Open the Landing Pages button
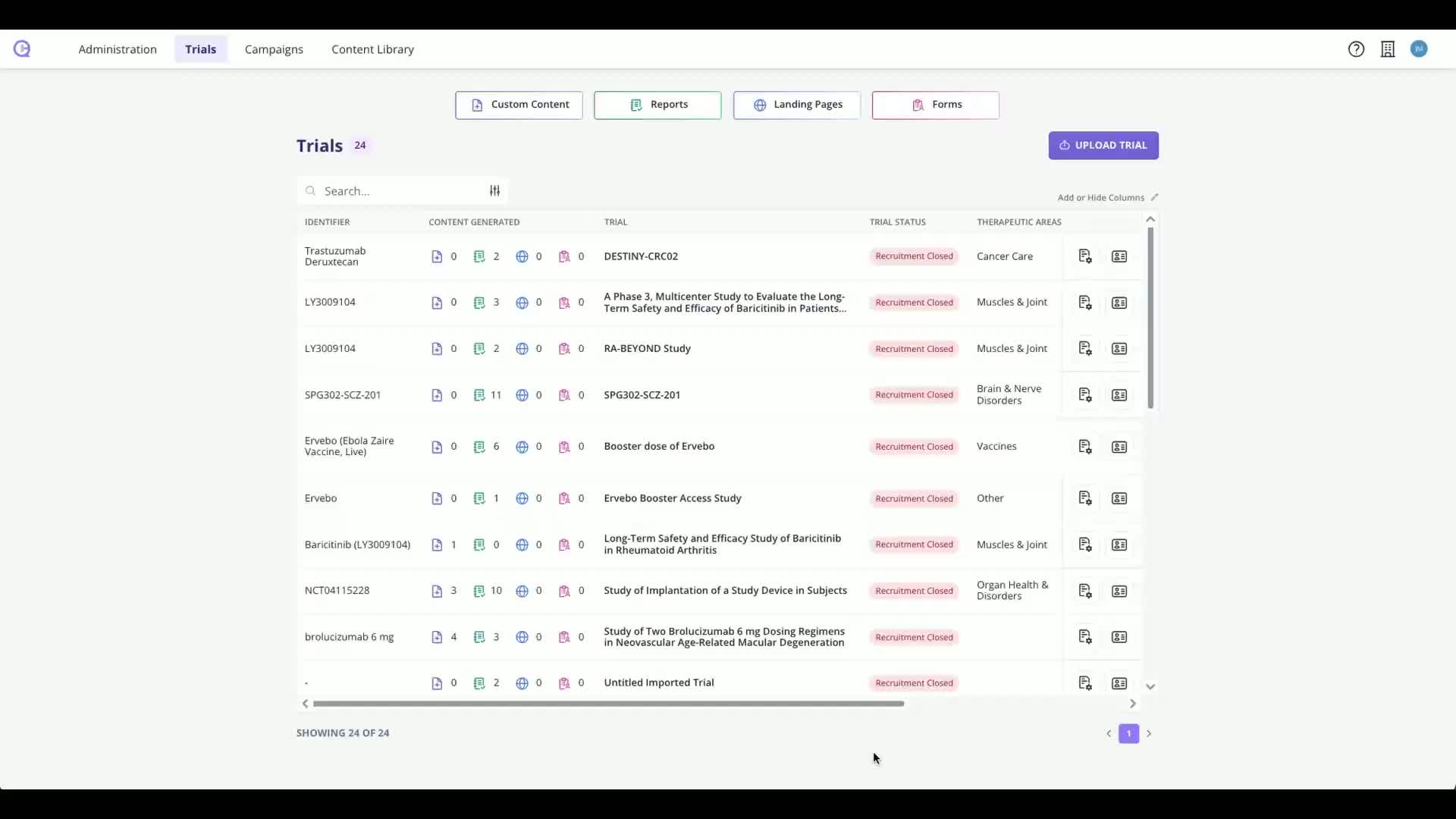Viewport: 1456px width, 819px height. (x=796, y=105)
